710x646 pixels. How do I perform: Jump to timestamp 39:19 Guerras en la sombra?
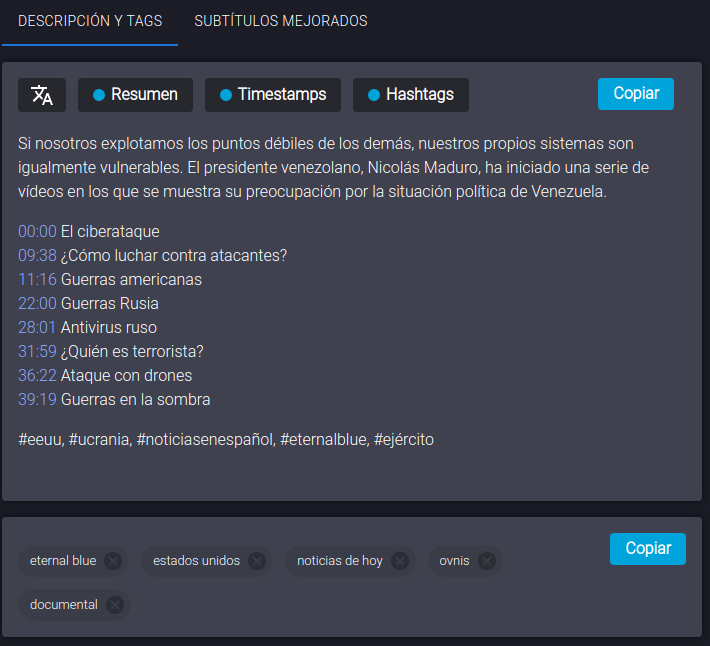point(37,400)
